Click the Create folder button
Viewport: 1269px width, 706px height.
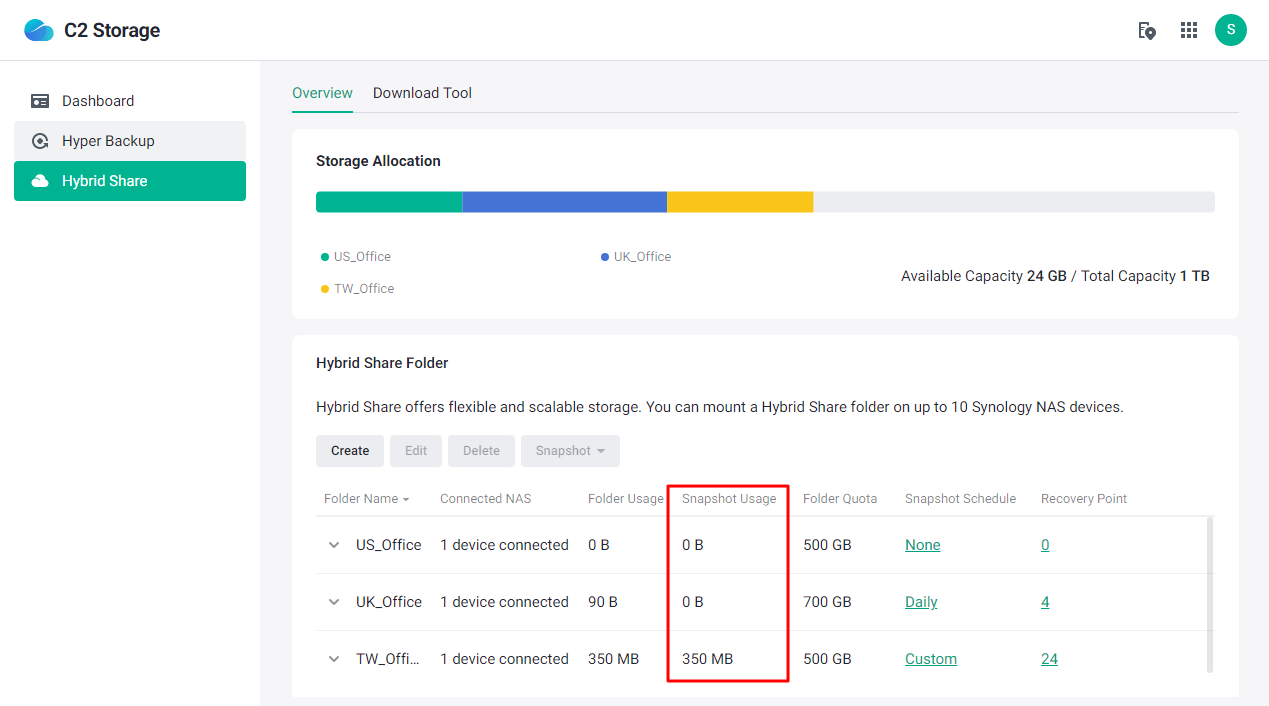(x=349, y=450)
